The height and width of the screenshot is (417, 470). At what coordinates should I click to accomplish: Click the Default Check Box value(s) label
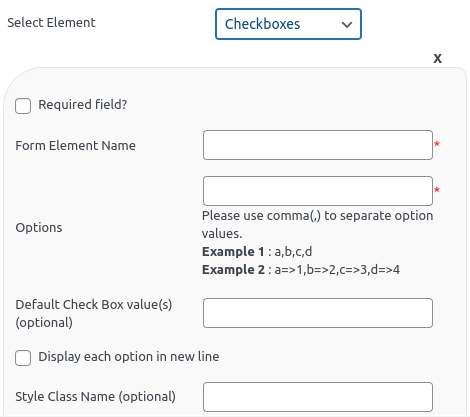[94, 313]
